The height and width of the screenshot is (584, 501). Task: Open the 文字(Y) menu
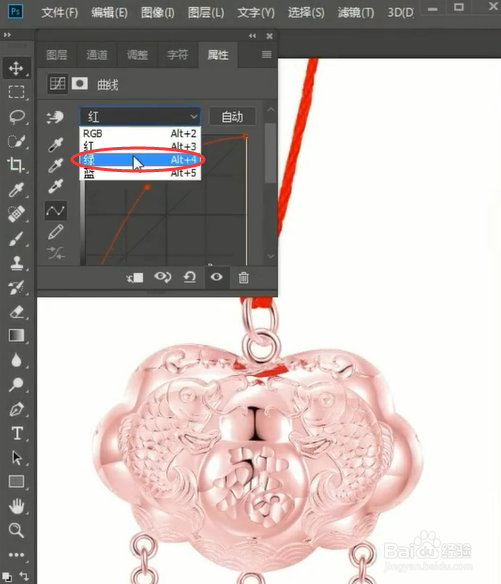tap(256, 13)
